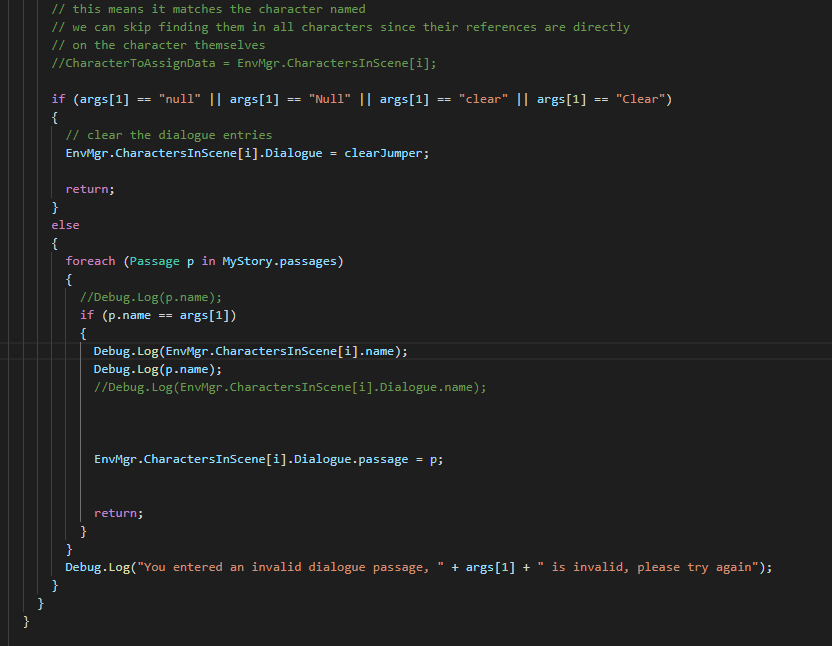This screenshot has width=832, height=646.
Task: Click Debug.Log(EnvMgr.CharactersInScene[i].name); on the highlighted line
Action: coord(250,351)
